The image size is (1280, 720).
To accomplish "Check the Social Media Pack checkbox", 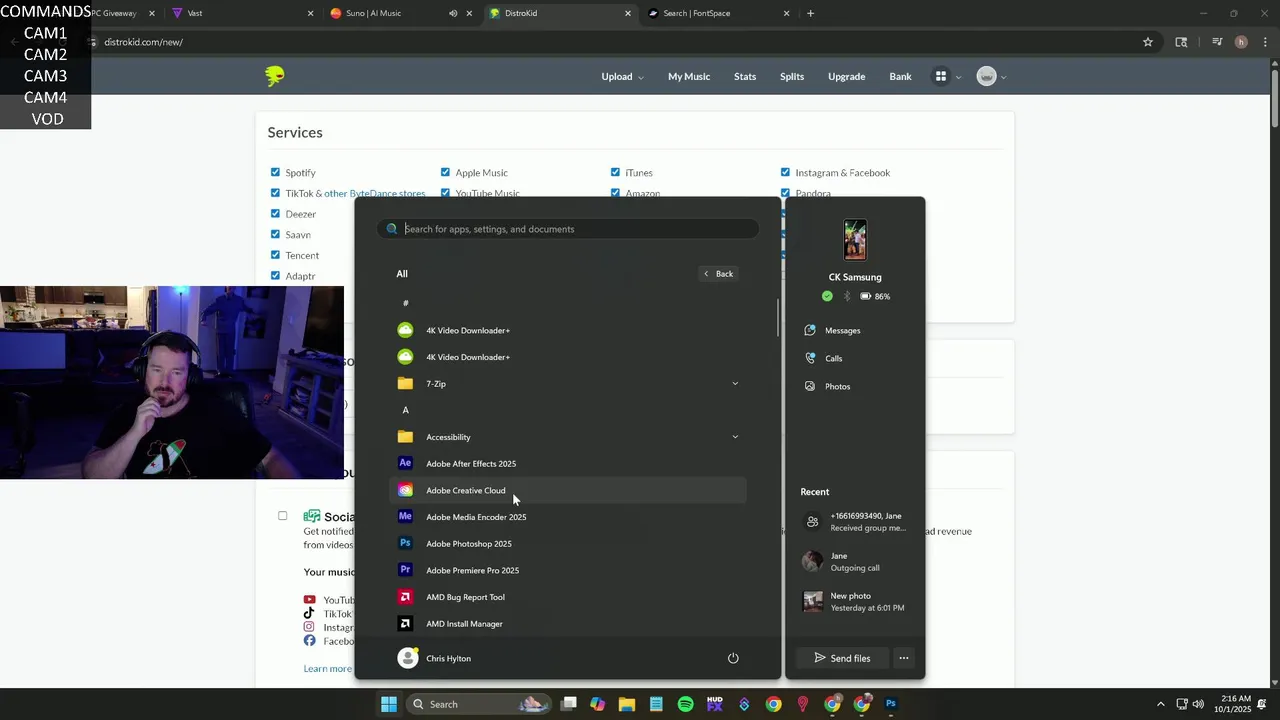I will pyautogui.click(x=282, y=516).
